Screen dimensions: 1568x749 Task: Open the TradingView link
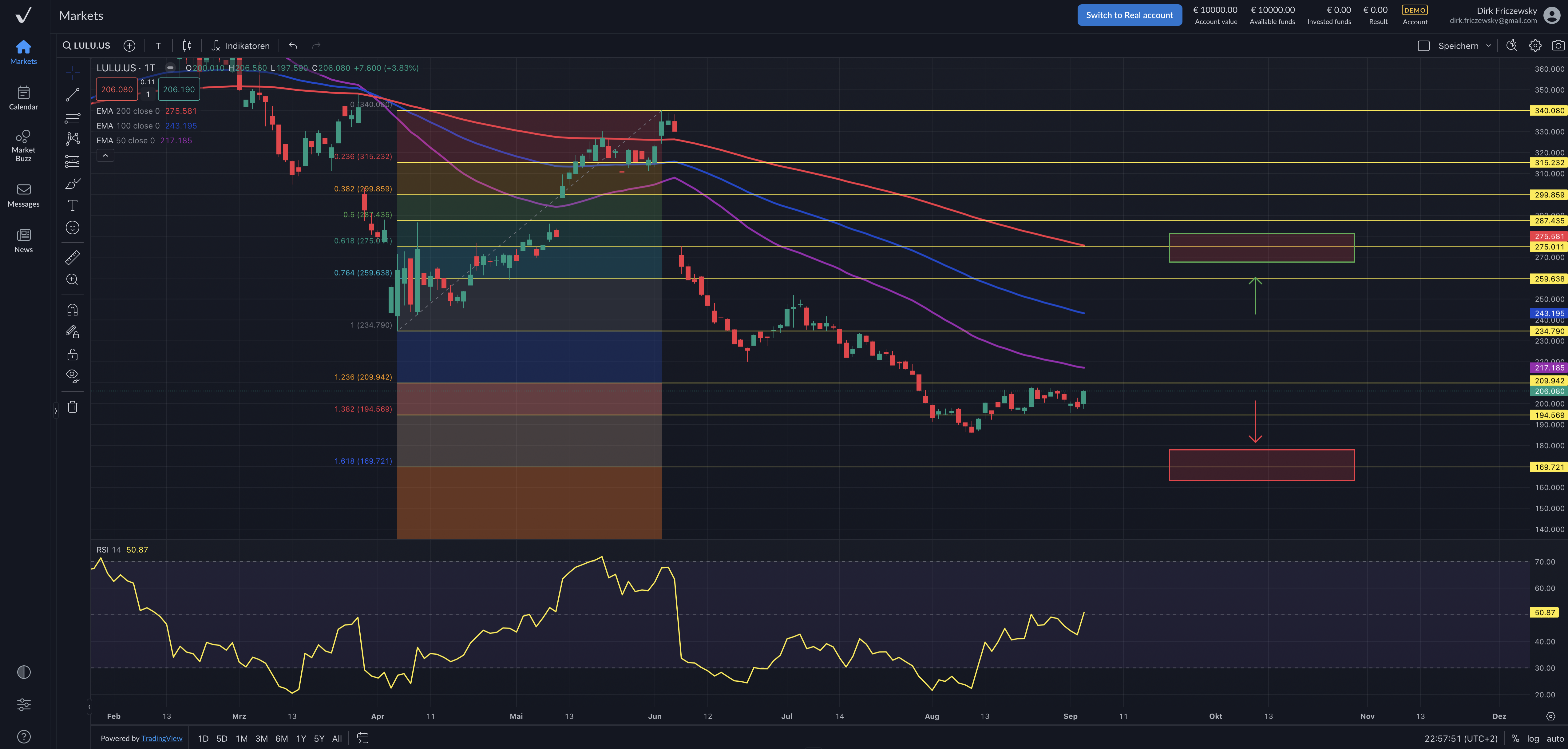[x=162, y=738]
